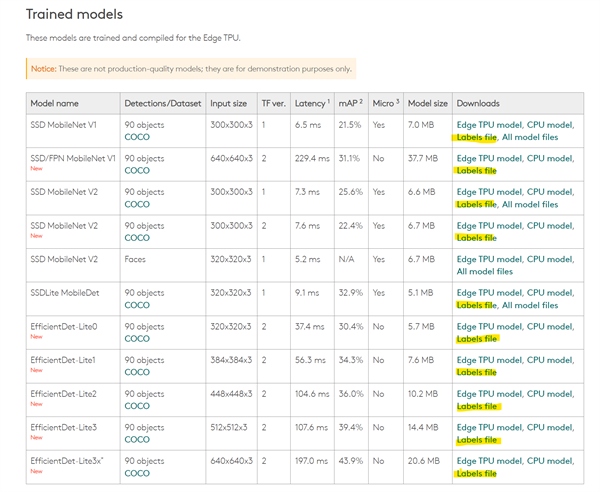Open CPU model for 7.6 ms SSD MobileNet V2
600x492 pixels.
click(550, 226)
